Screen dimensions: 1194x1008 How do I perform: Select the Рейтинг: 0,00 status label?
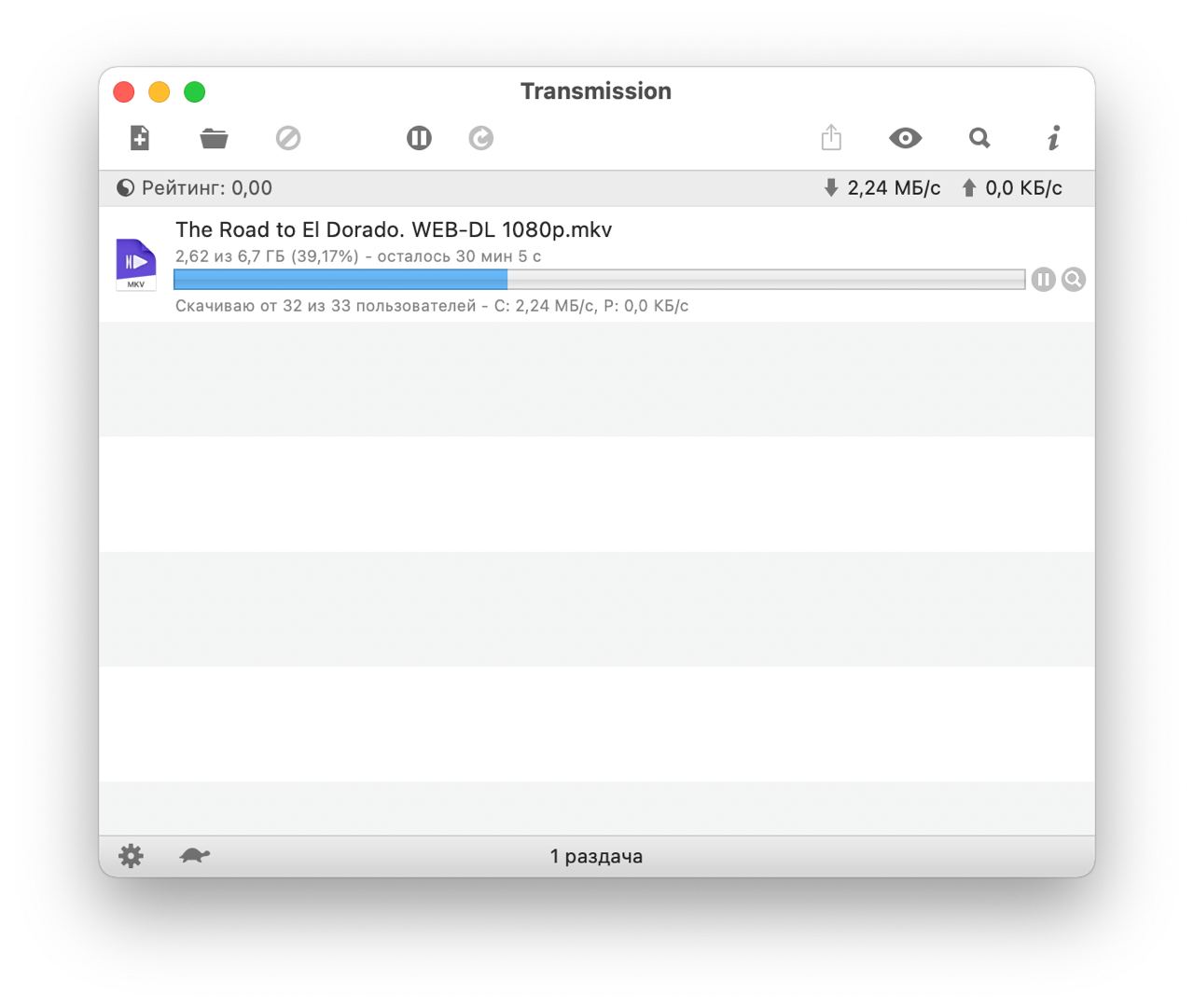(207, 187)
